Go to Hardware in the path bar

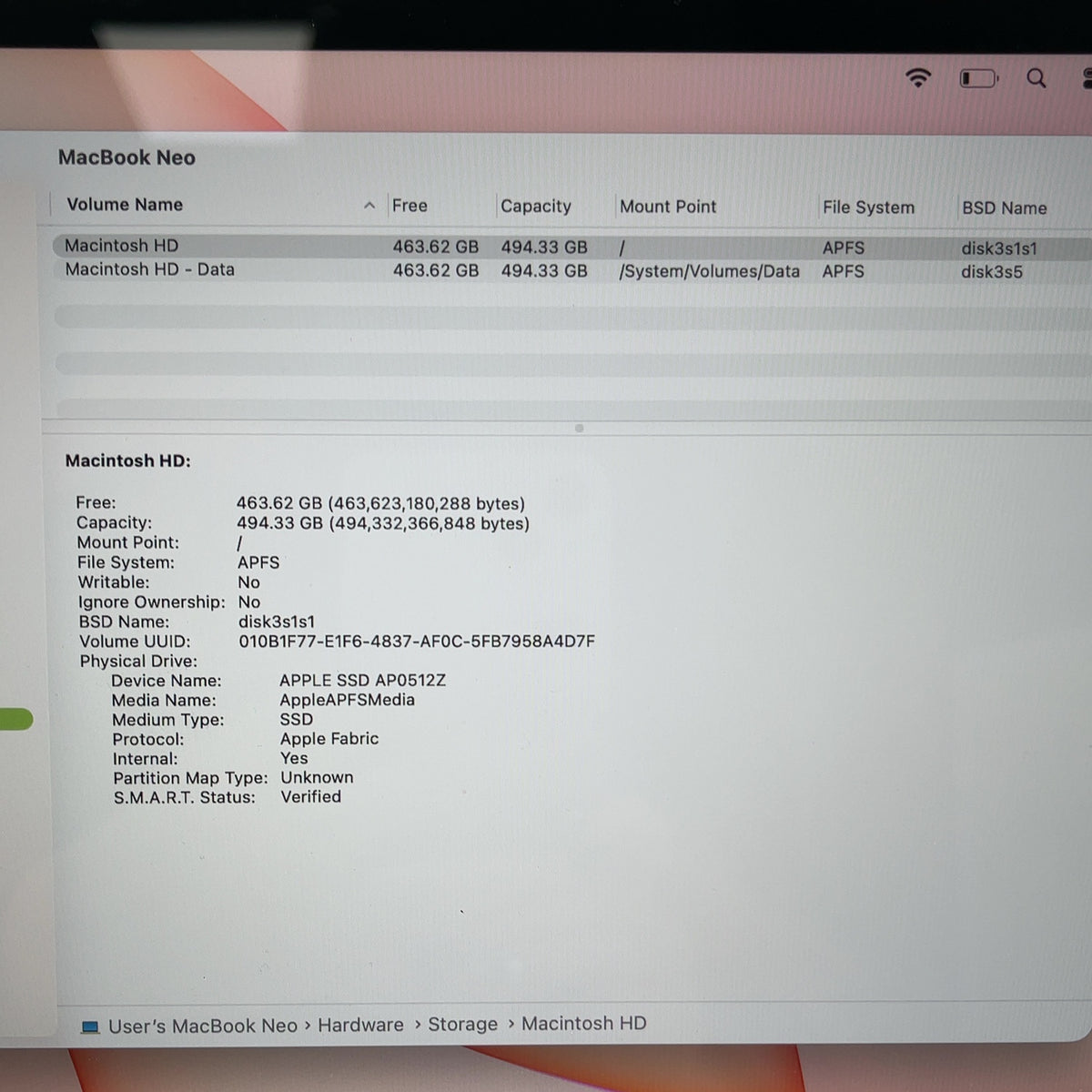[360, 1025]
